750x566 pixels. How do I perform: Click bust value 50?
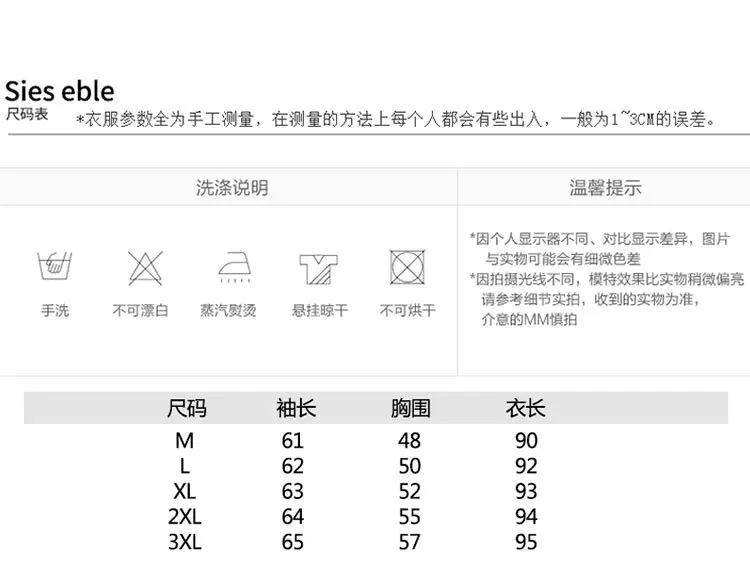point(409,466)
